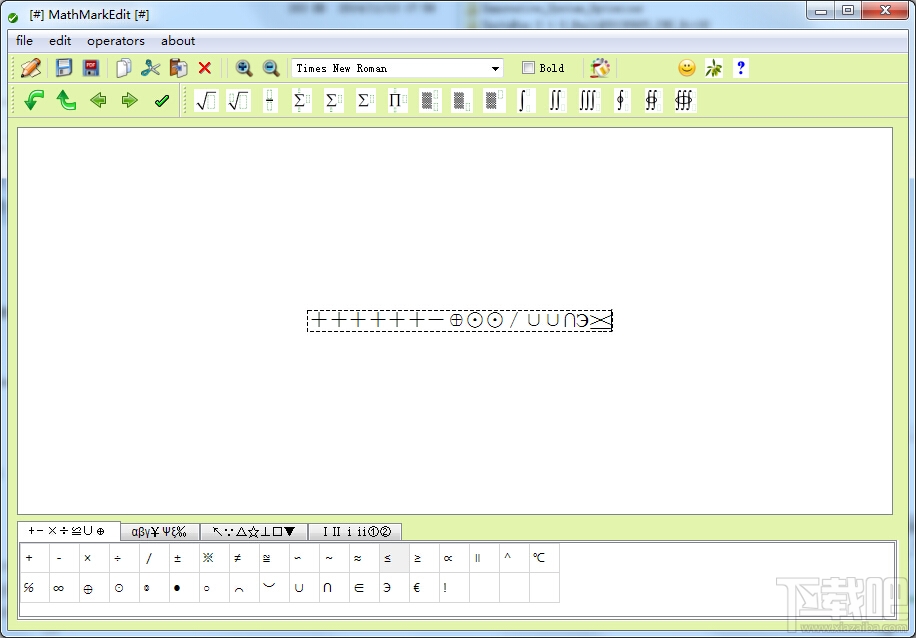
Task: Insert a triple integral template
Action: 589,100
